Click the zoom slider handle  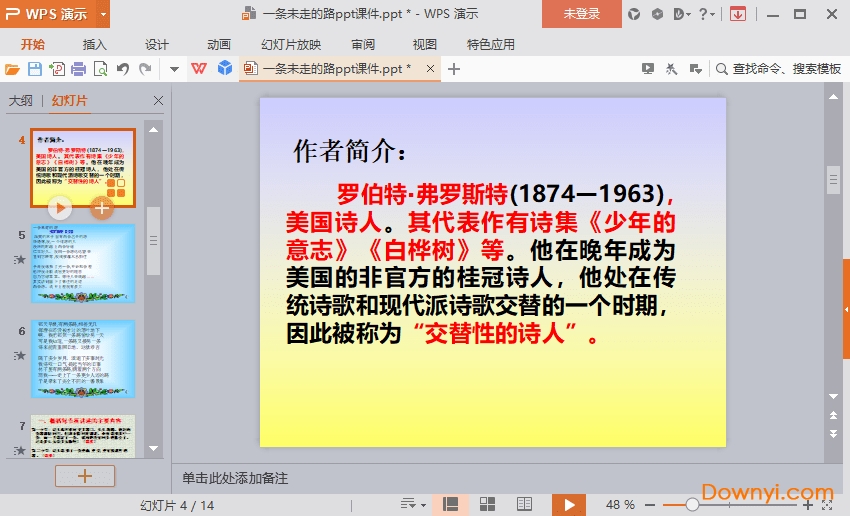point(692,505)
